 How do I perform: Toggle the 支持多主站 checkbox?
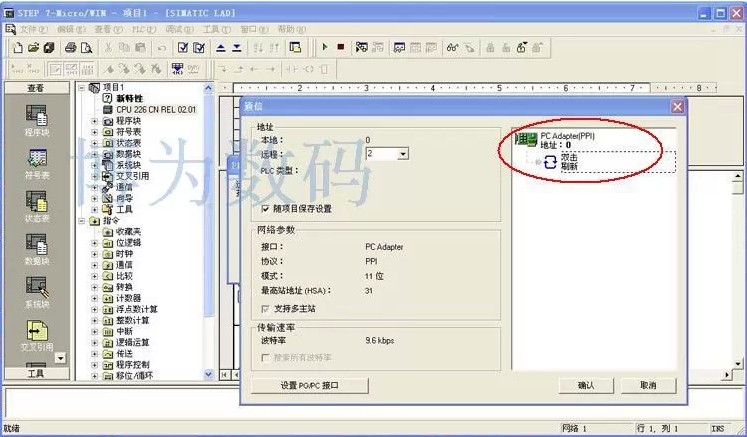[x=265, y=308]
